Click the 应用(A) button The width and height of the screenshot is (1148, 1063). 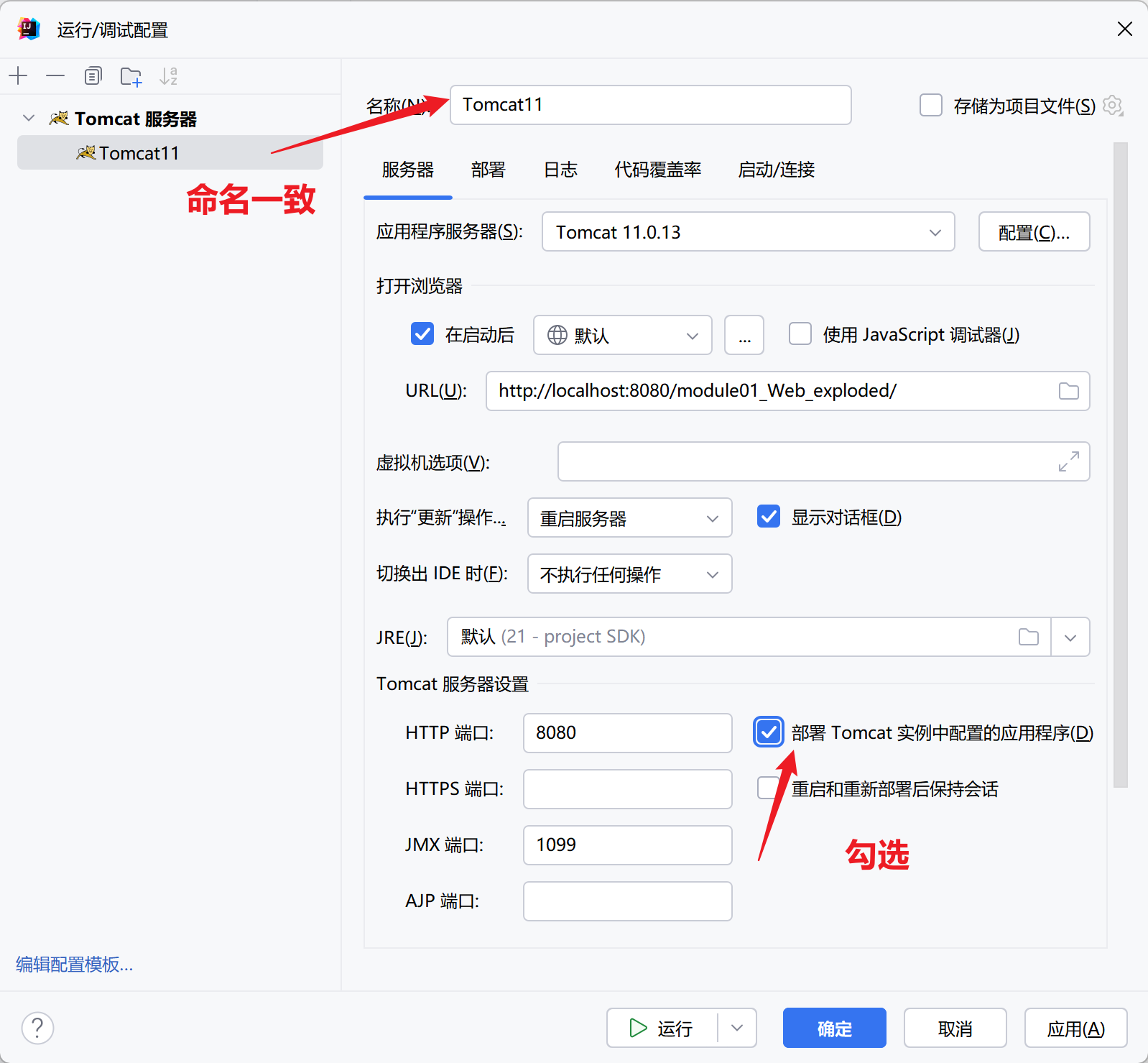pyautogui.click(x=1075, y=1028)
